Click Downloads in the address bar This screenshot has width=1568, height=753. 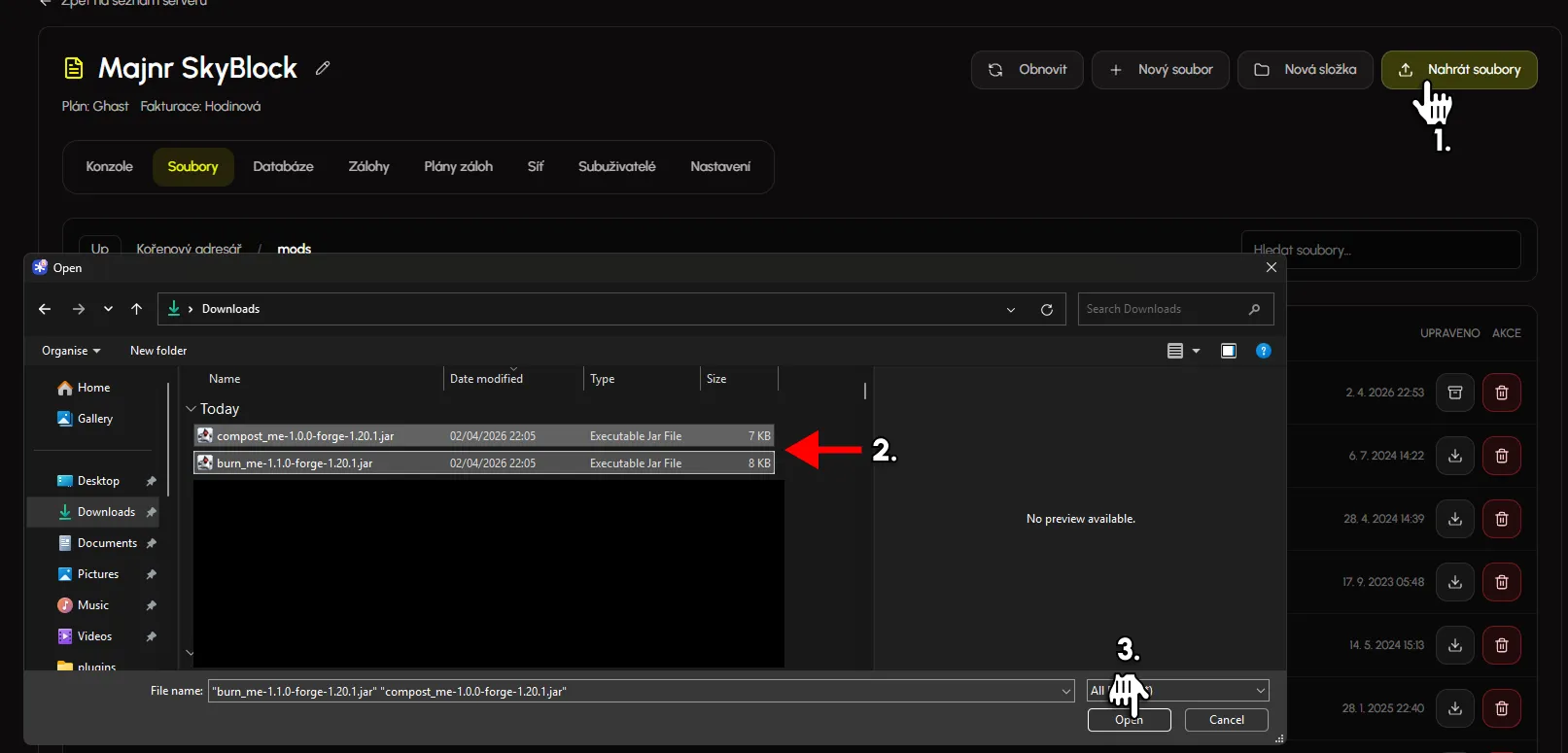[230, 309]
